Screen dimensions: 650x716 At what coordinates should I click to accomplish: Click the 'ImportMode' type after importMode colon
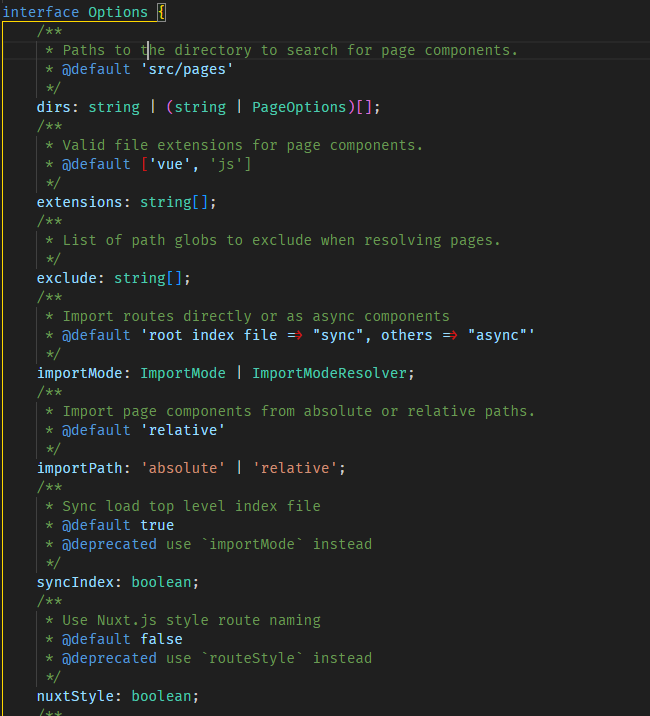183,373
